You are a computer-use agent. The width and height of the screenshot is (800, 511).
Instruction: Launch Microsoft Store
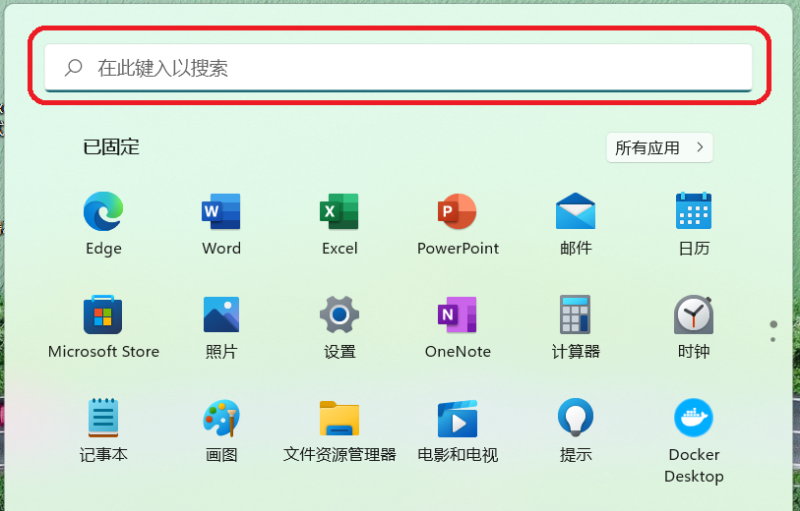click(x=104, y=326)
